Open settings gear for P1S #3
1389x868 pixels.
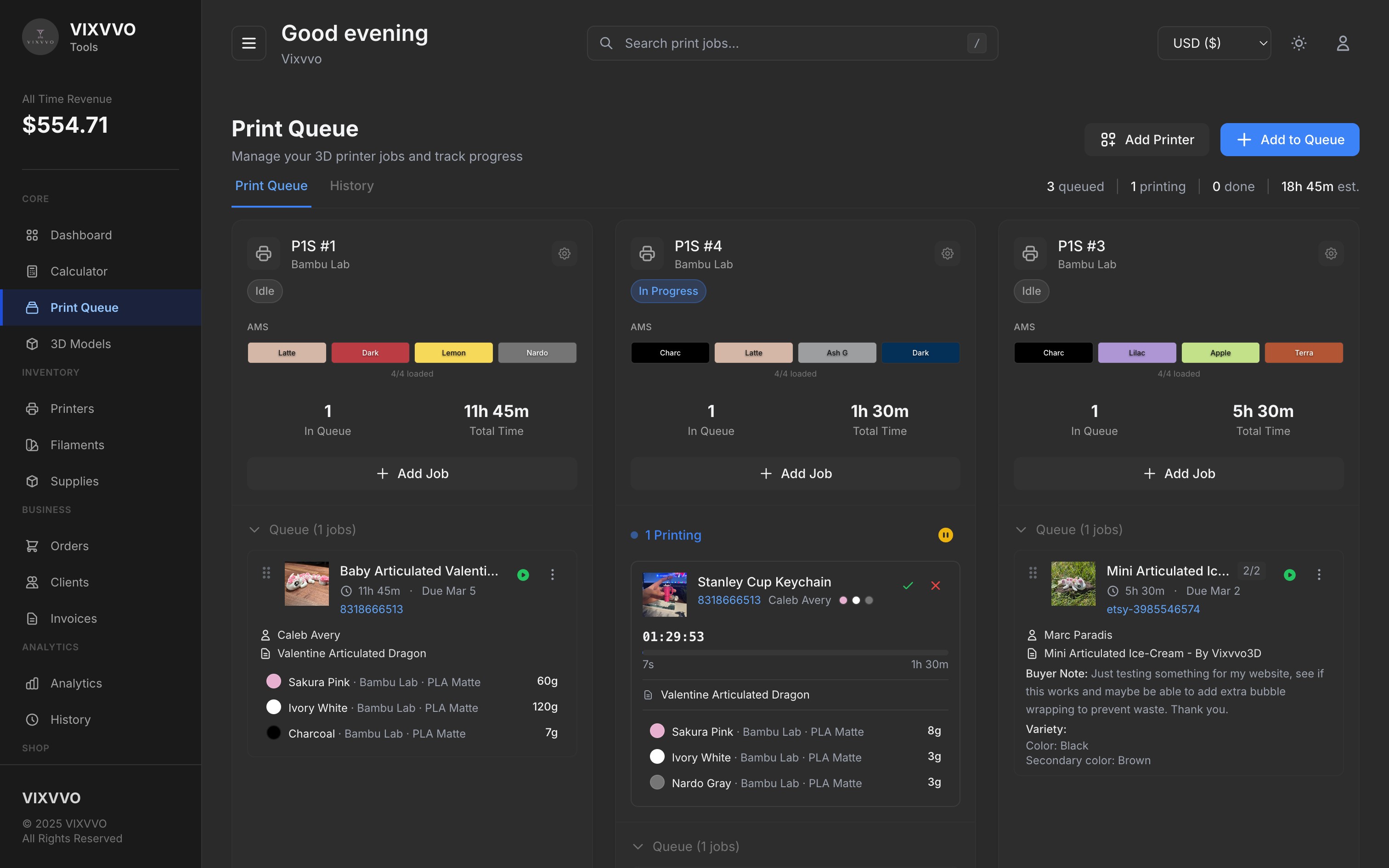coord(1331,253)
